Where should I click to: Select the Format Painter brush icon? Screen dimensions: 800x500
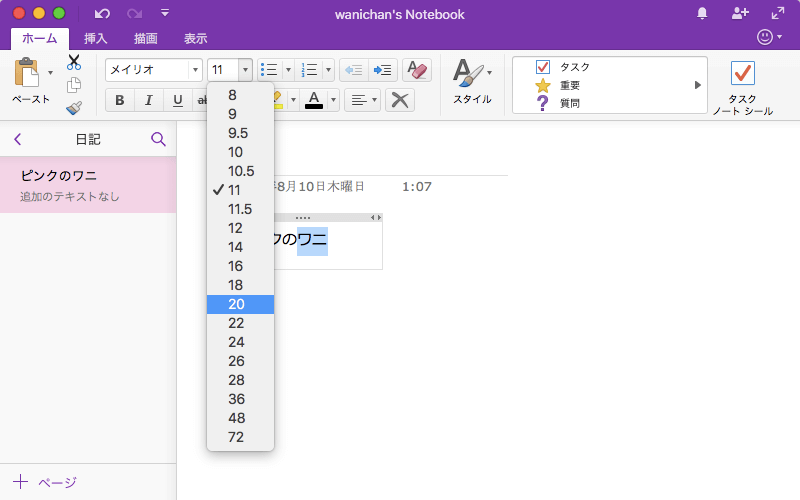coord(74,108)
